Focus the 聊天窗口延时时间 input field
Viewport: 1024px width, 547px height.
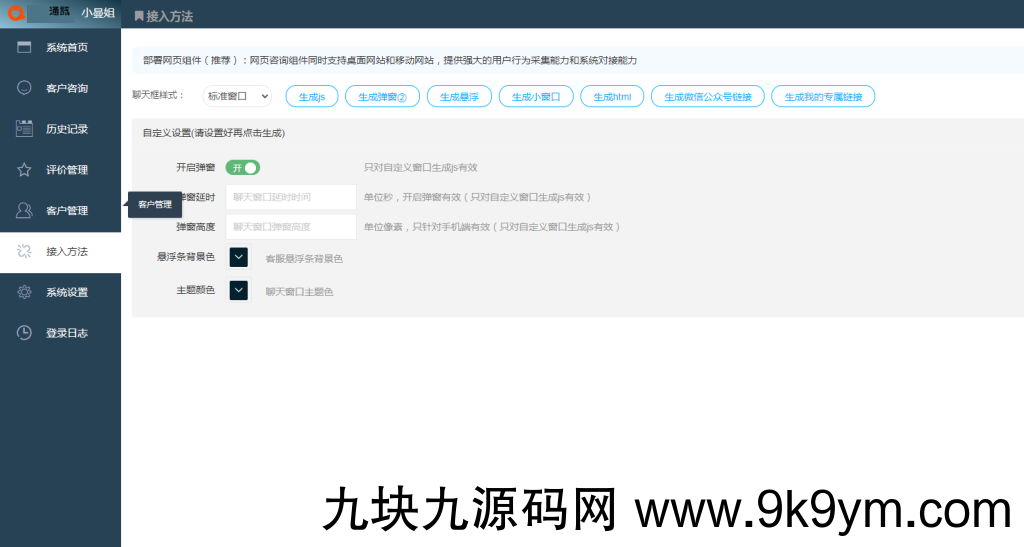click(291, 197)
